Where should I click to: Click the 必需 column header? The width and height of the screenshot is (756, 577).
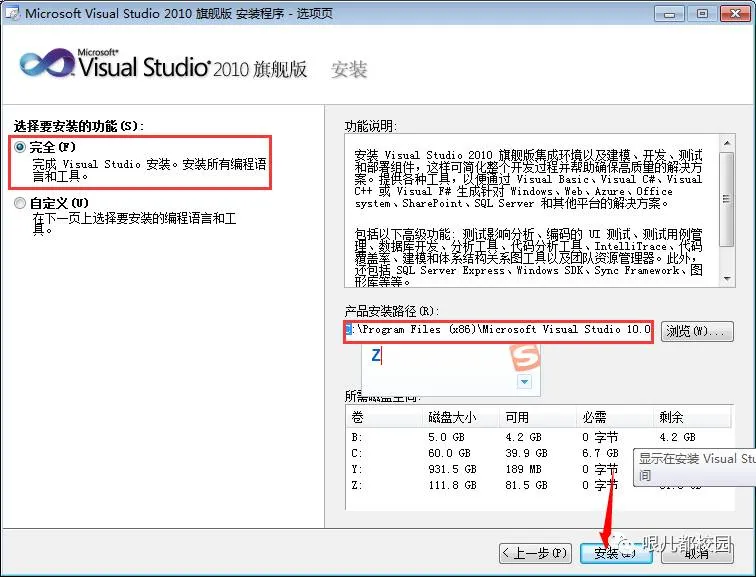coord(615,417)
